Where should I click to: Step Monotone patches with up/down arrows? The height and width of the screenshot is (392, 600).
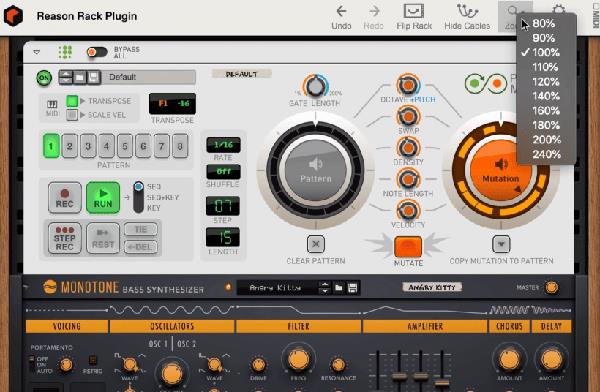coord(324,287)
